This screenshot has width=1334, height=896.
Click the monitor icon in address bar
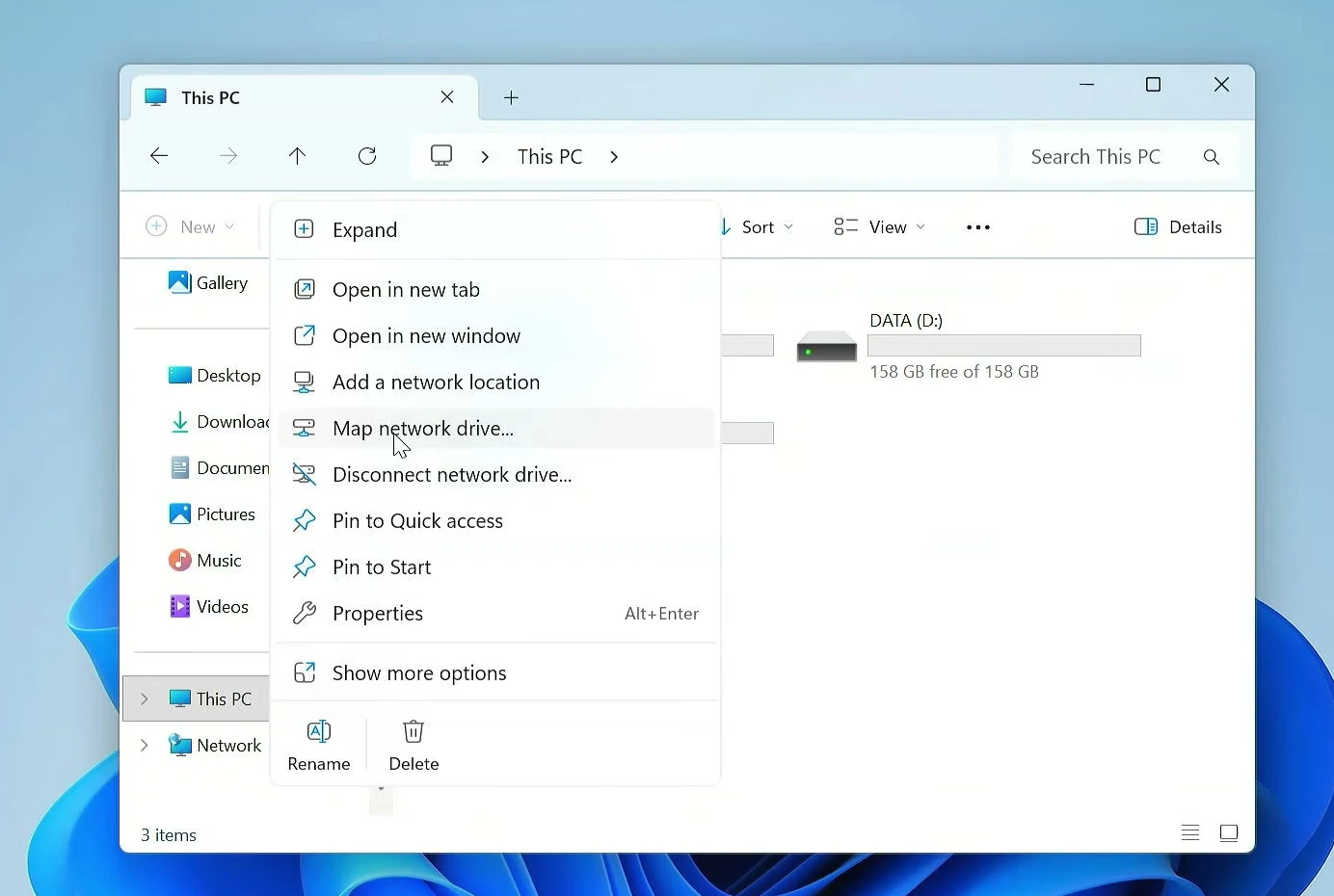[441, 156]
